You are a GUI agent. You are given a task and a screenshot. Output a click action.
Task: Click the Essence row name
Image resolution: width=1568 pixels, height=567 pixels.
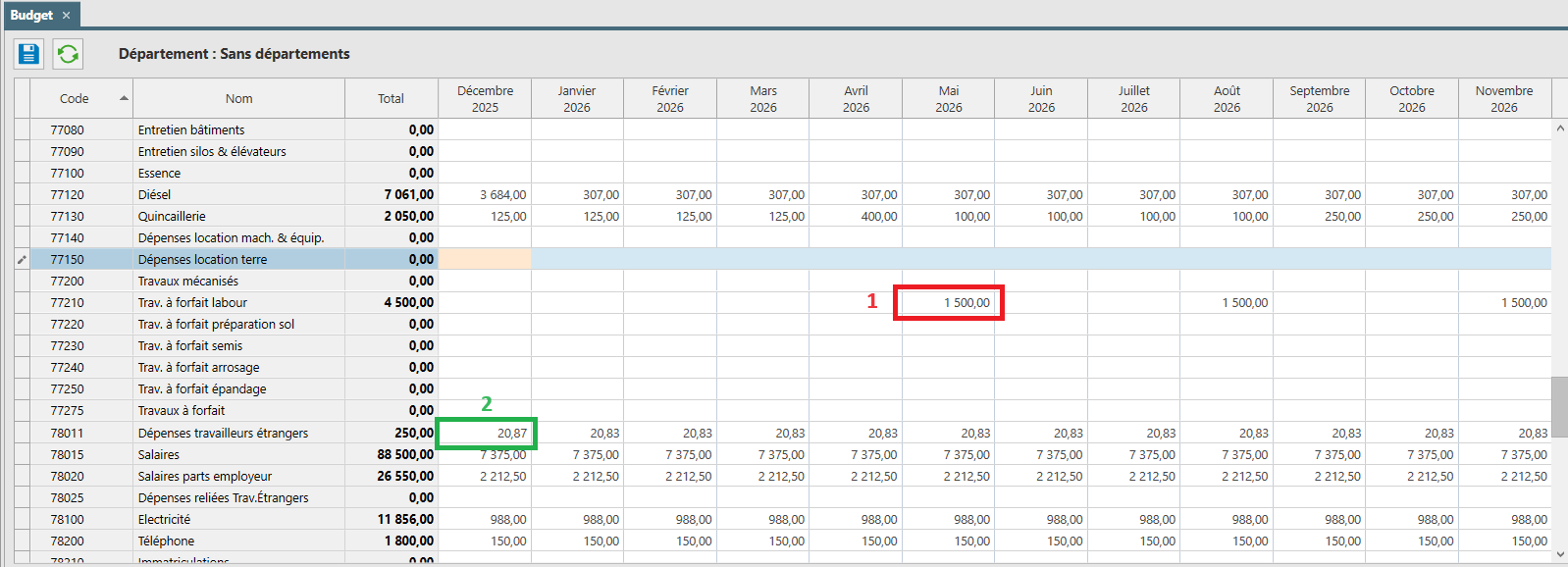[159, 173]
